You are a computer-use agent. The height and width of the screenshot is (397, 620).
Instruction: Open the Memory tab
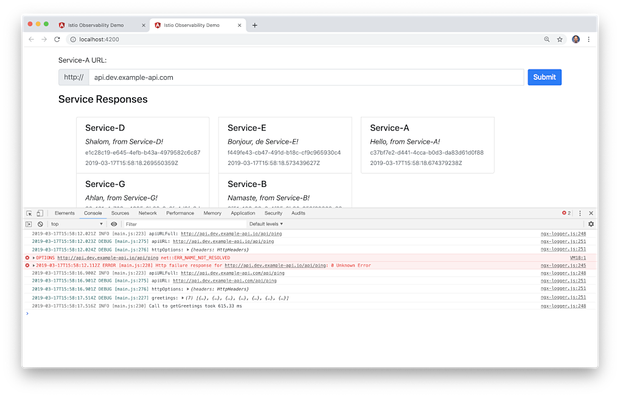point(212,213)
